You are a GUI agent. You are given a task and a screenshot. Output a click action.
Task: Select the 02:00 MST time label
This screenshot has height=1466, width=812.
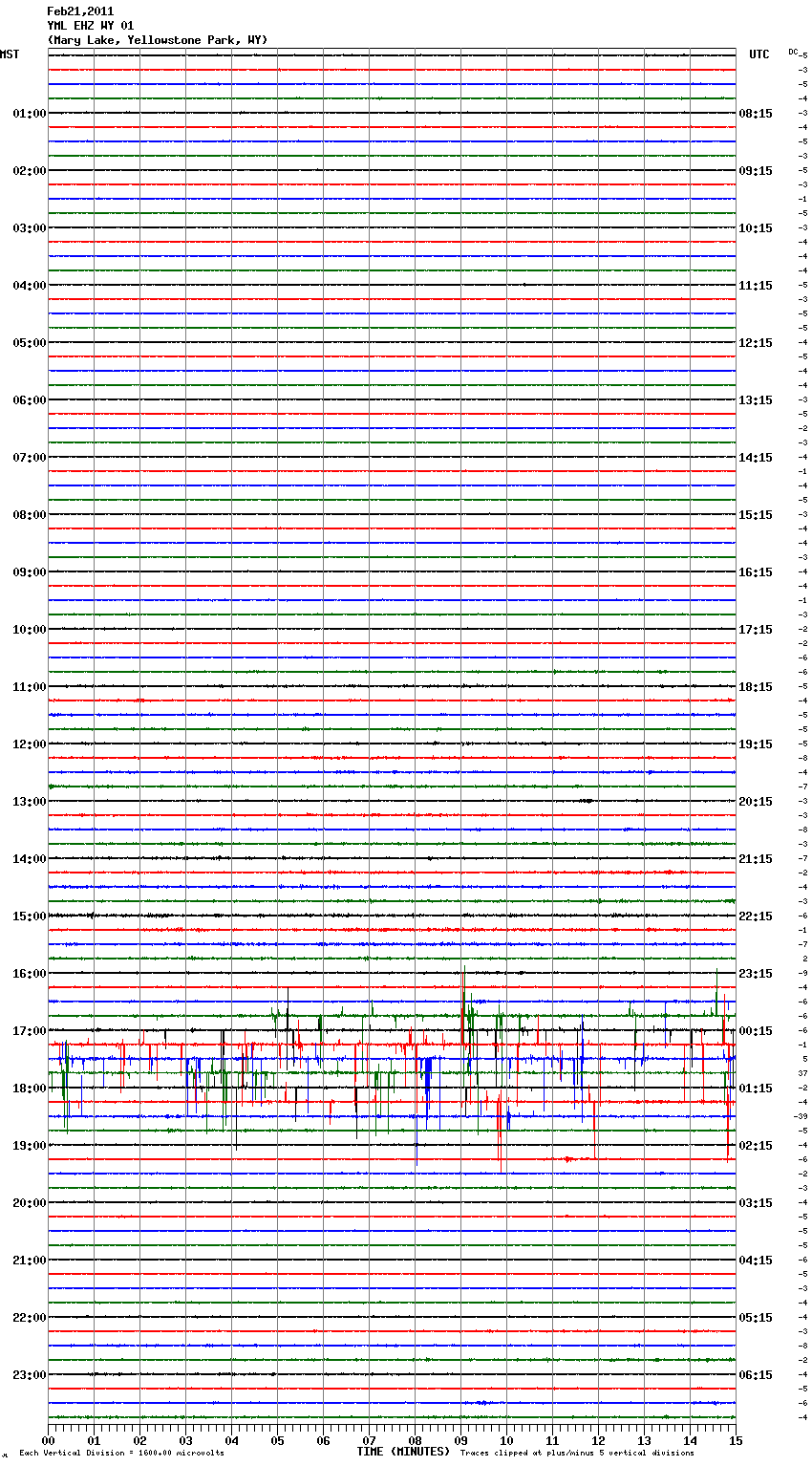click(30, 171)
